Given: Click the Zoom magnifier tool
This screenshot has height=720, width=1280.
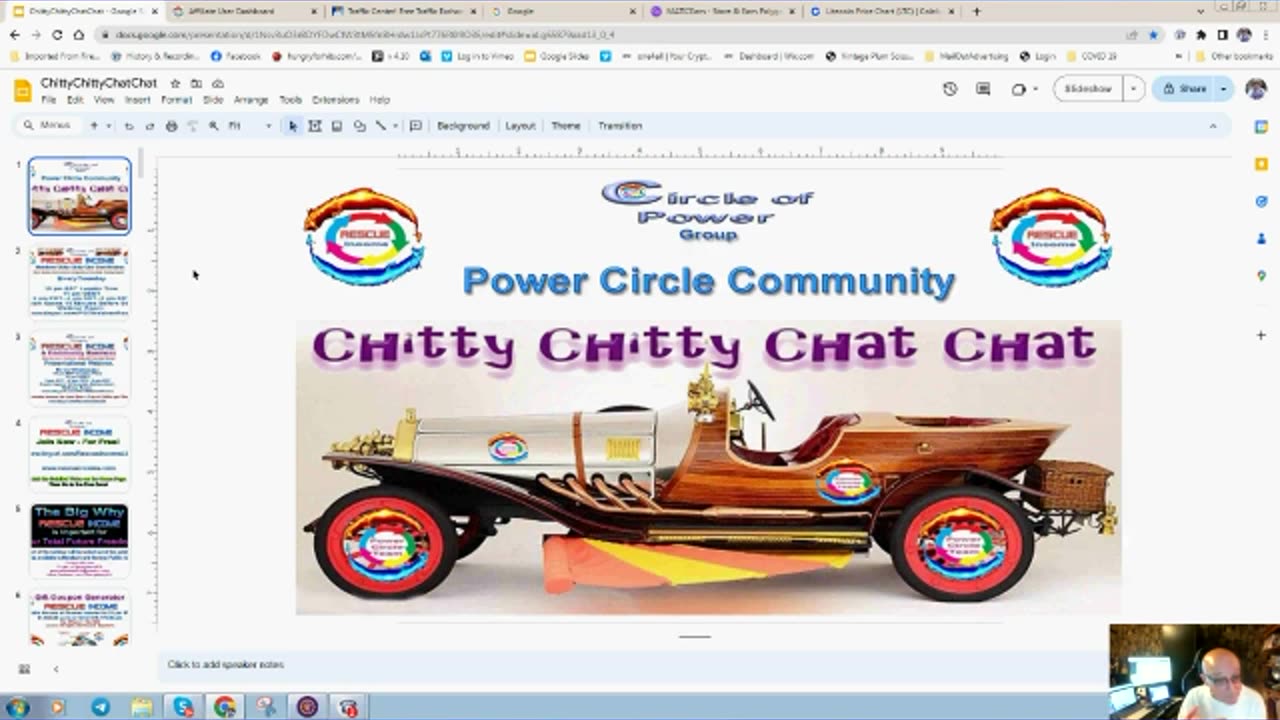Looking at the screenshot, I should (x=213, y=126).
